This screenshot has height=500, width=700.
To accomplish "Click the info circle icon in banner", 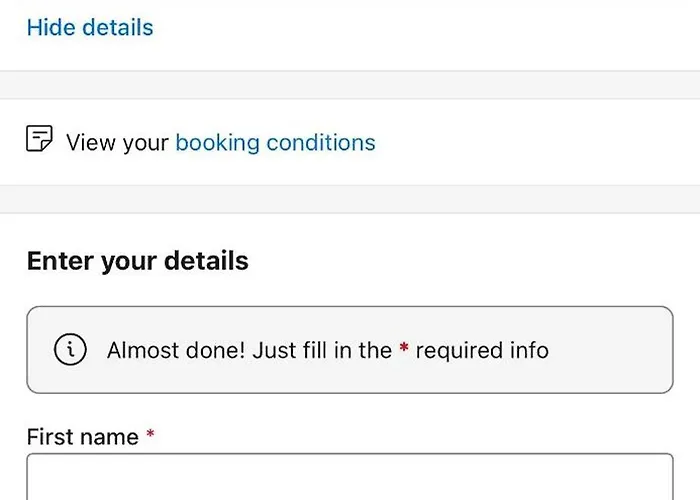I will pos(69,350).
